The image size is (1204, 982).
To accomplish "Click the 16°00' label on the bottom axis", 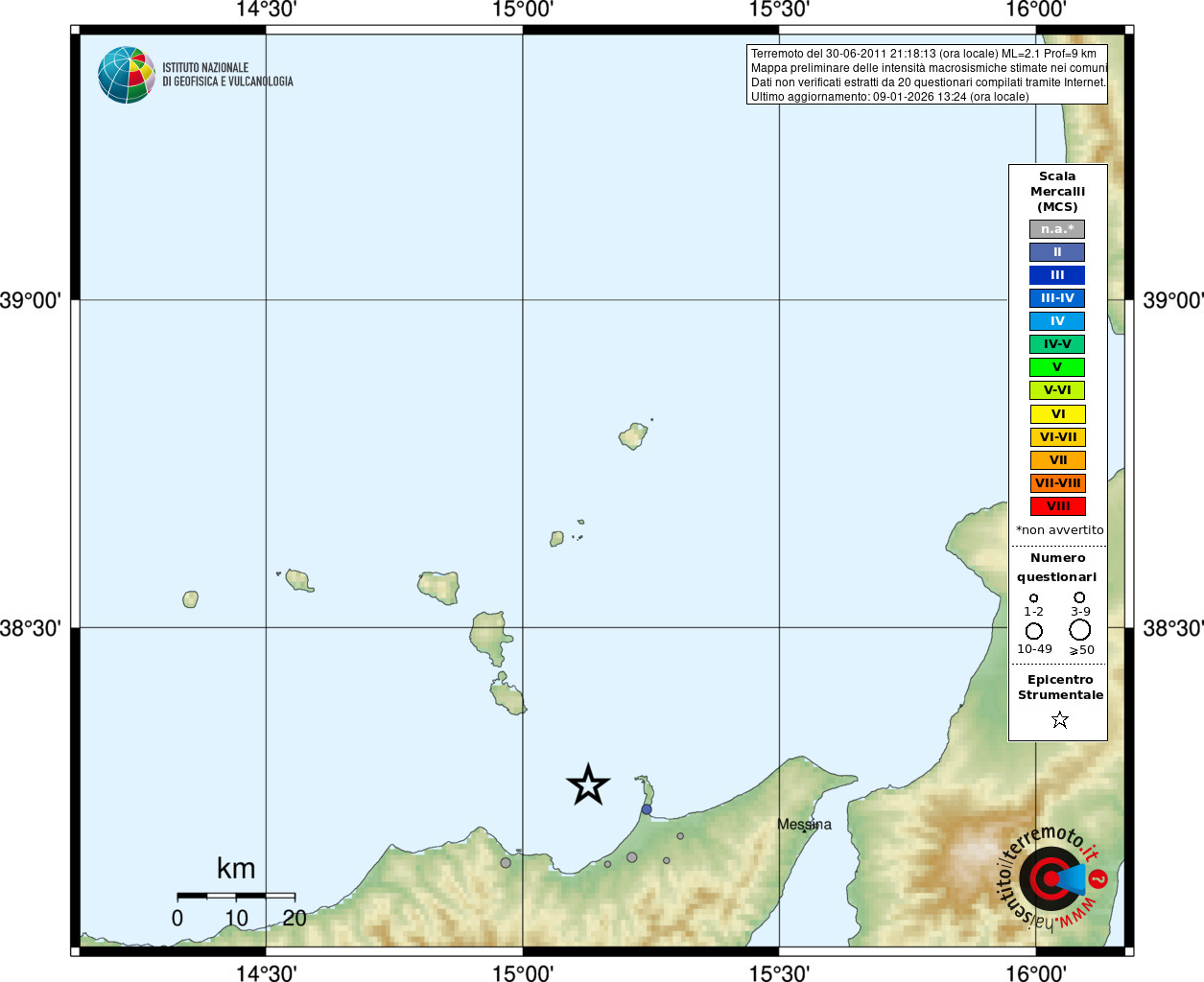I will click(1036, 973).
